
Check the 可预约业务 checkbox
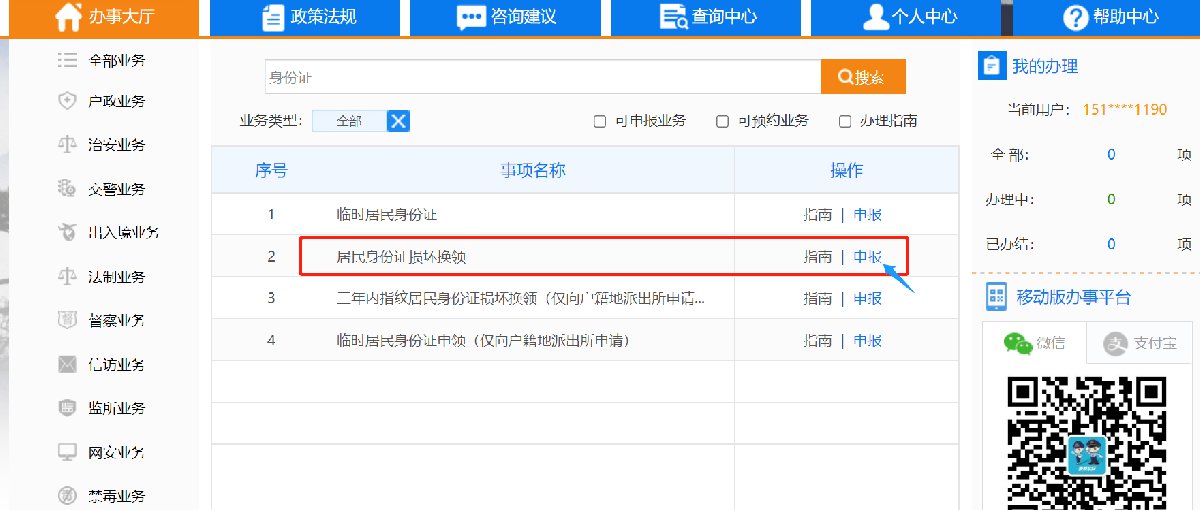[x=722, y=122]
